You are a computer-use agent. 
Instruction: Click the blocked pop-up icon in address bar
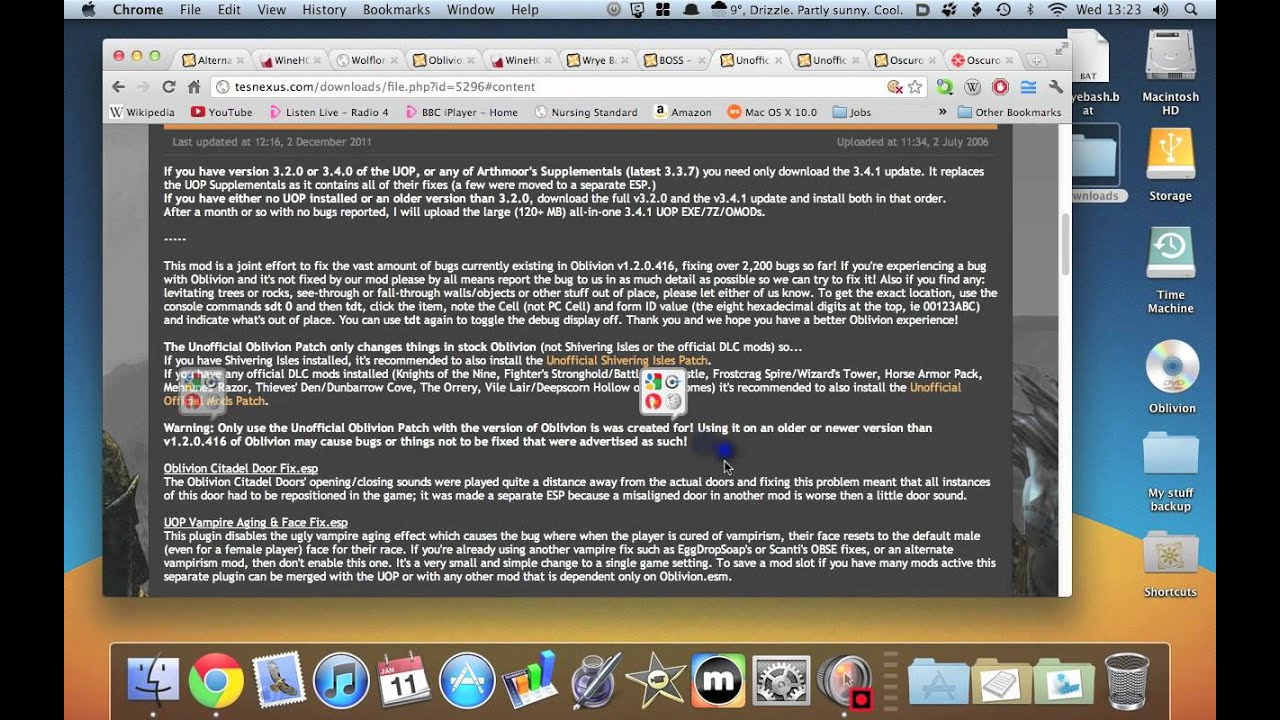coord(895,87)
